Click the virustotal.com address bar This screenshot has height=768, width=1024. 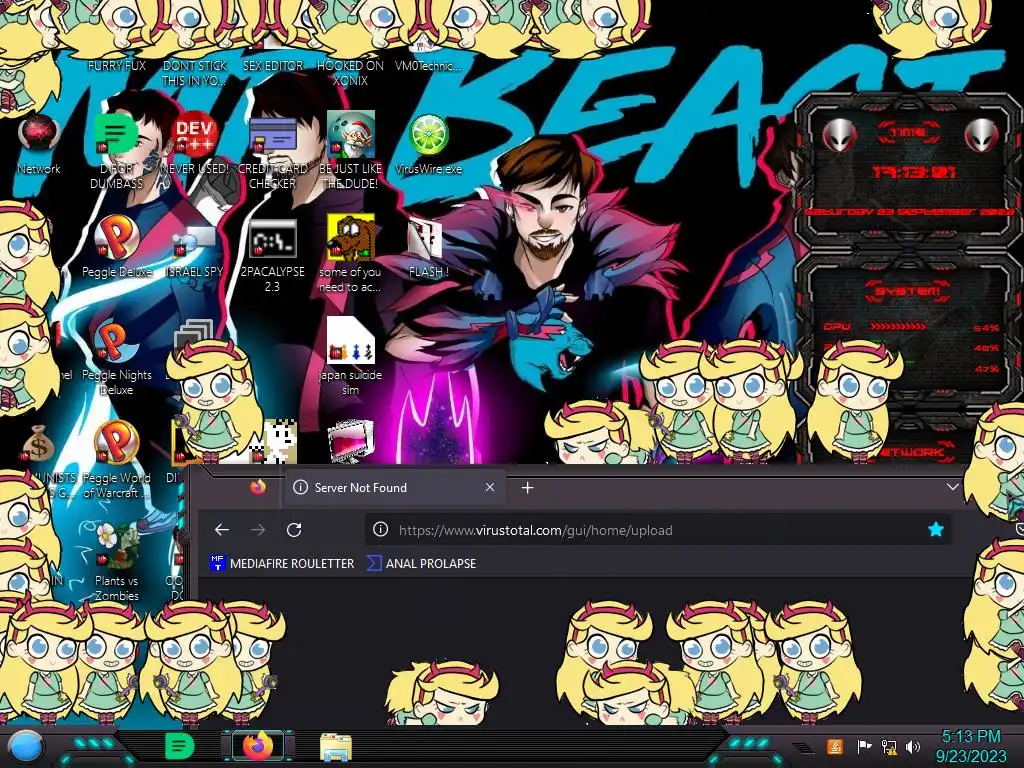[x=658, y=530]
